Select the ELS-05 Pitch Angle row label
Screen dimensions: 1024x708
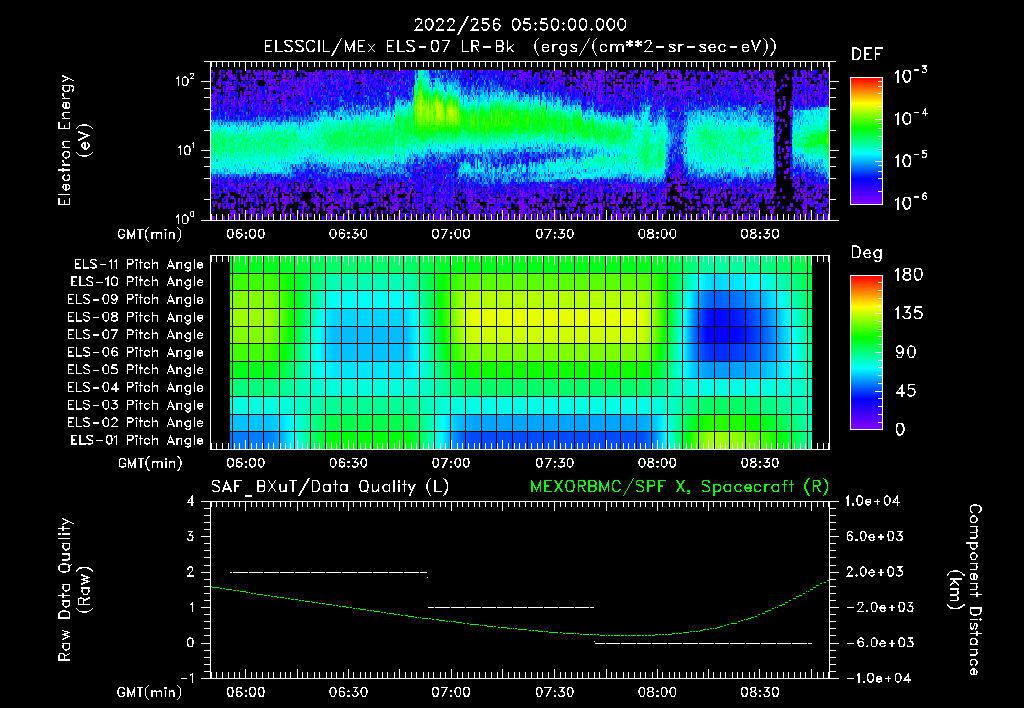coord(136,370)
